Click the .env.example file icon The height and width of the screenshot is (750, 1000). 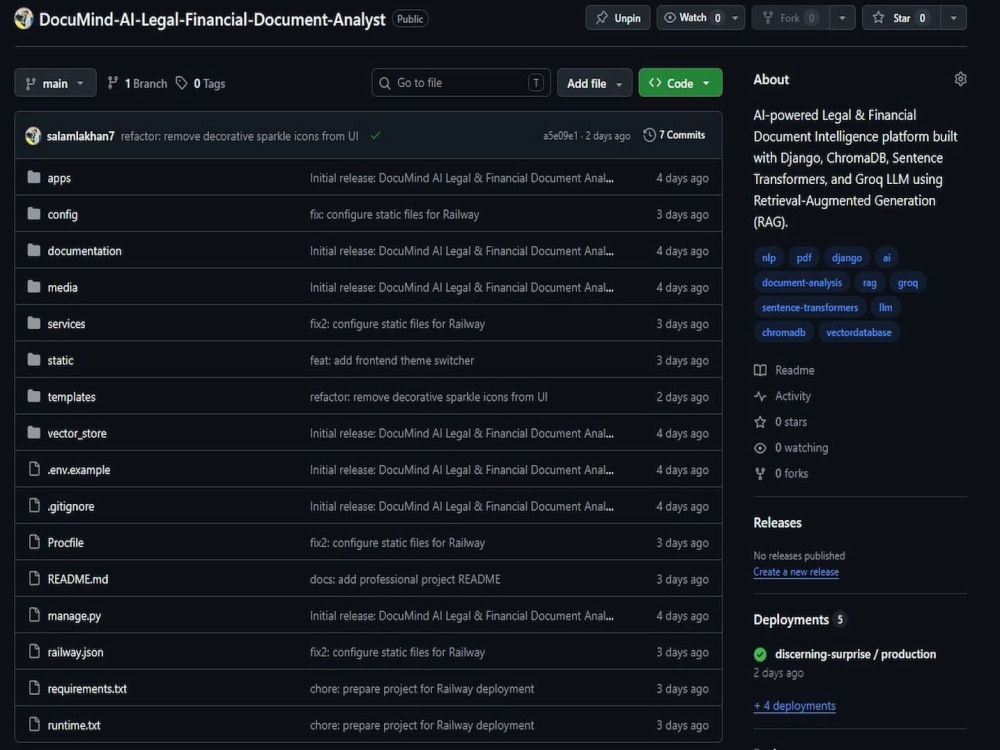(x=34, y=469)
